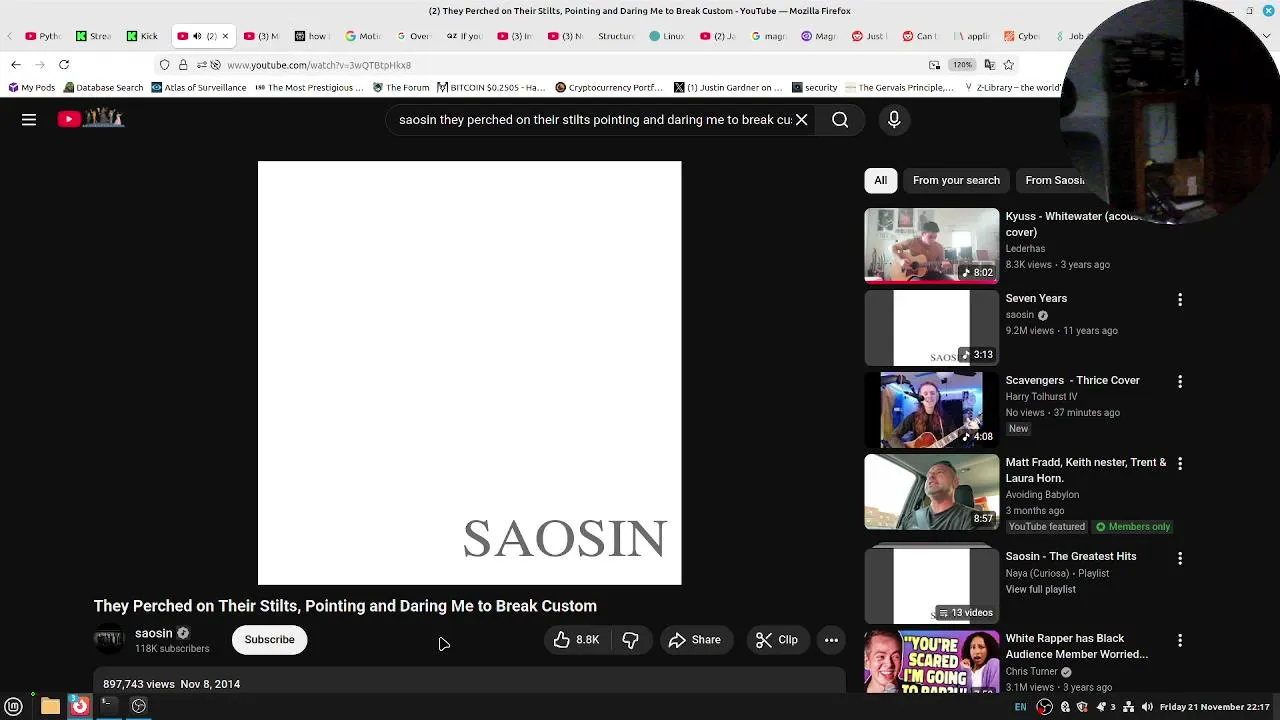Open the EN keyboard layout indicator

point(1020,707)
